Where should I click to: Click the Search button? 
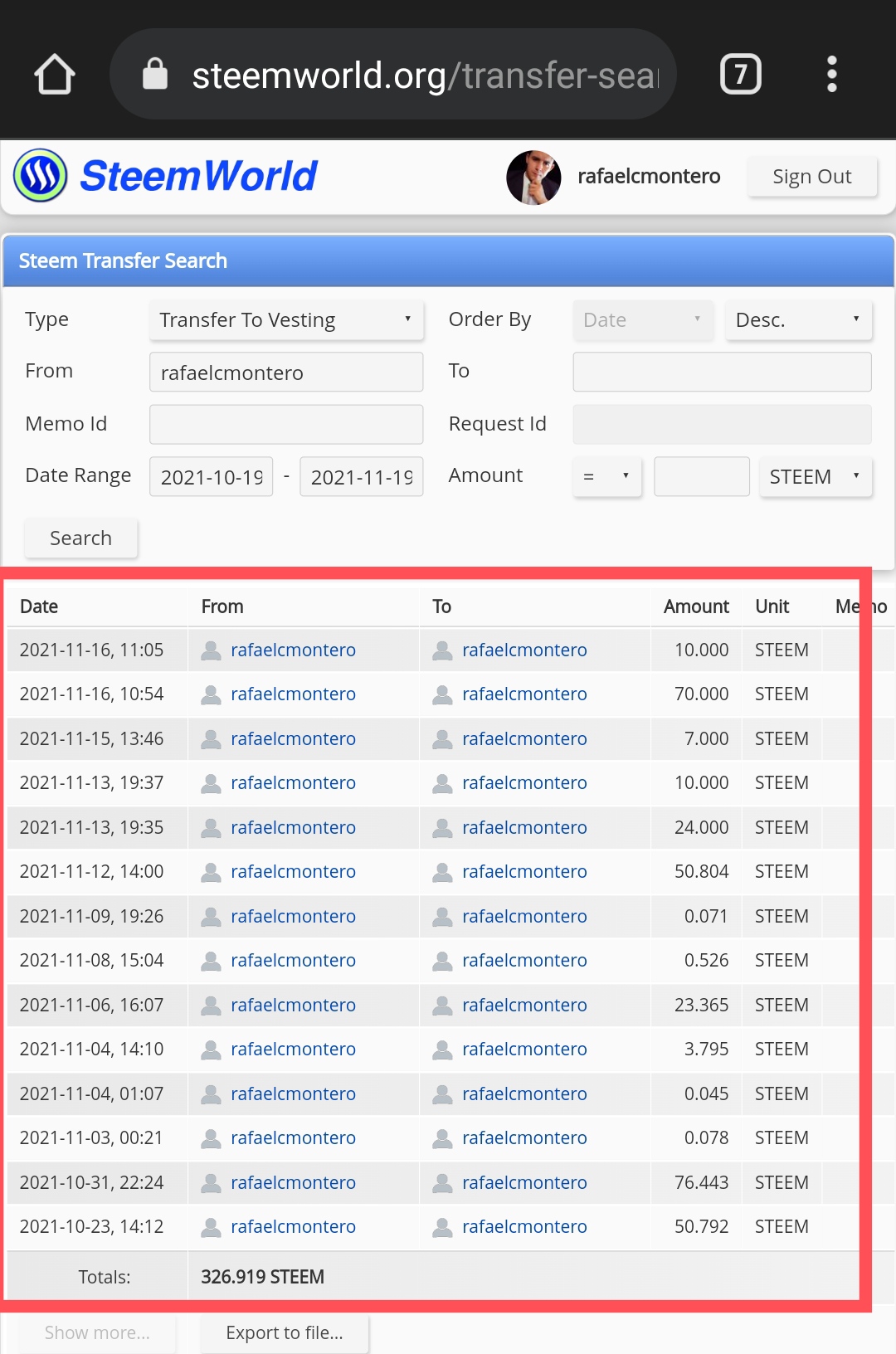[80, 538]
